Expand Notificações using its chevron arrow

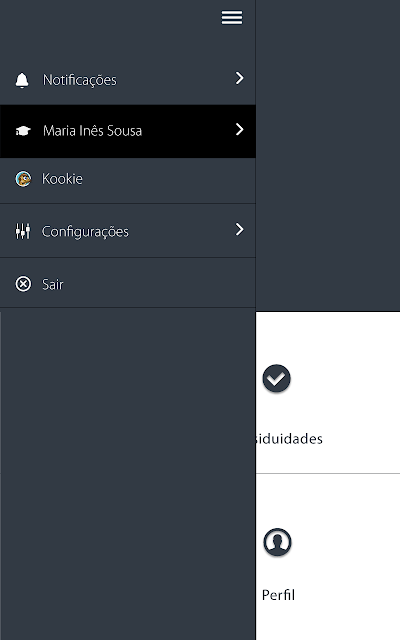pos(240,78)
